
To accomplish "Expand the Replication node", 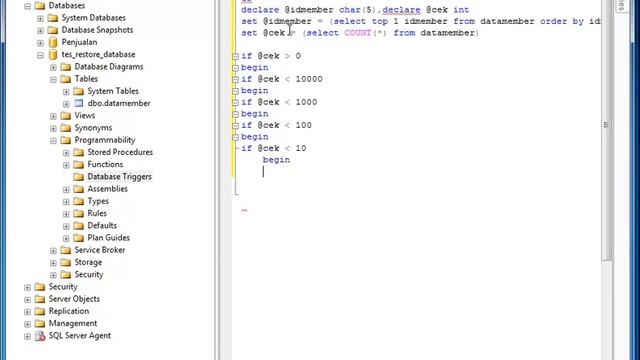I will point(27,312).
